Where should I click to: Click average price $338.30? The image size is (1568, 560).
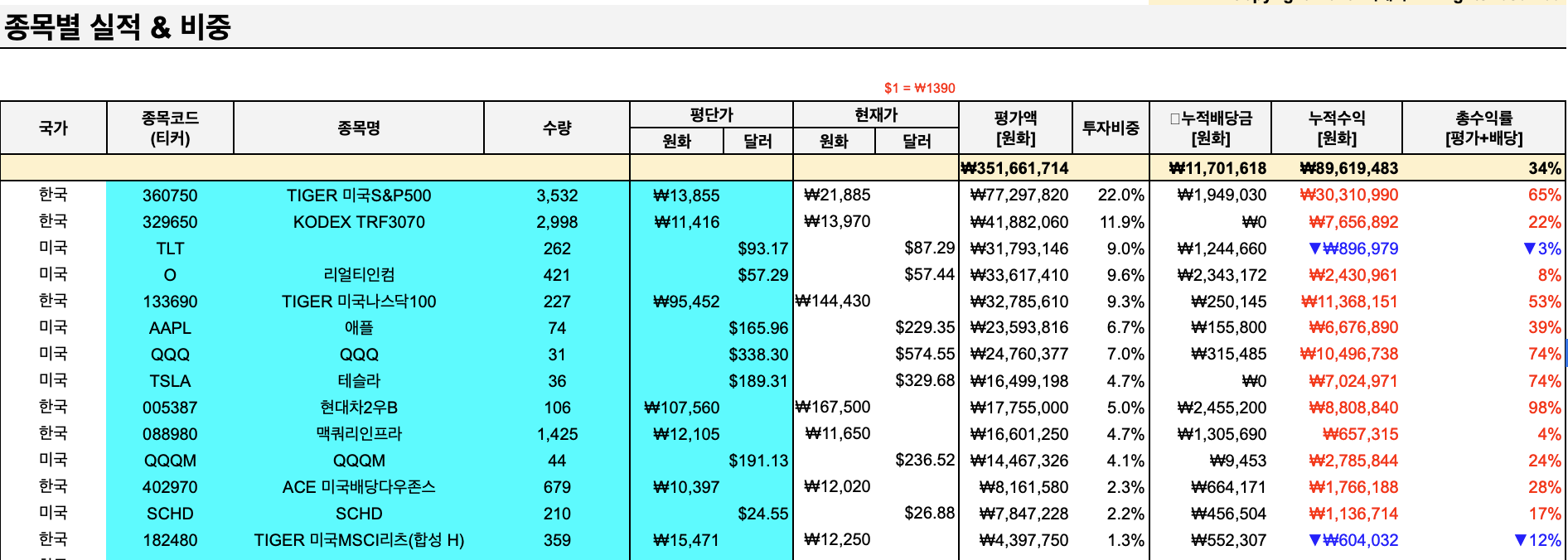[758, 355]
